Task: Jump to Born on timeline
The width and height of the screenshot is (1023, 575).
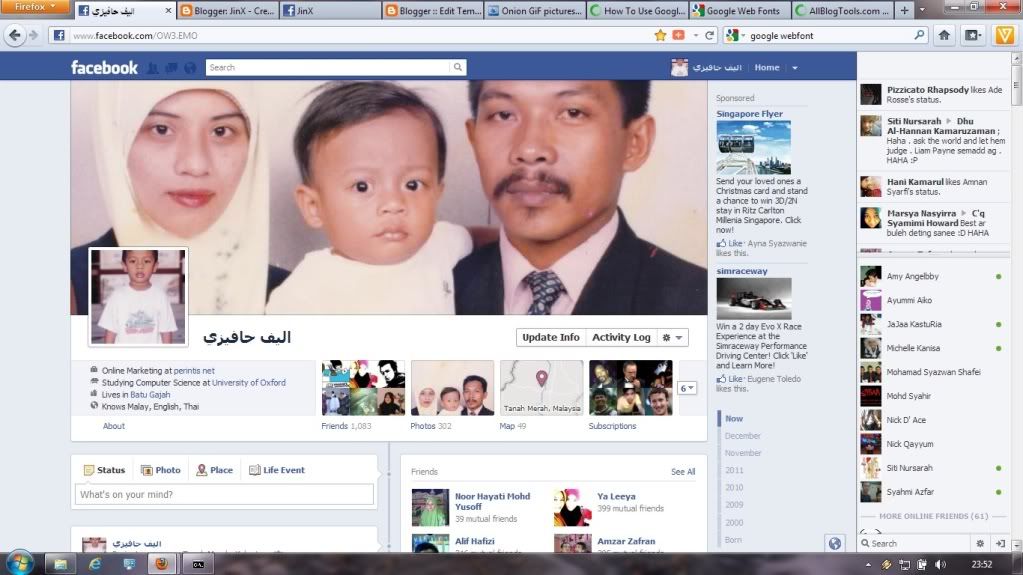Action: [x=733, y=540]
